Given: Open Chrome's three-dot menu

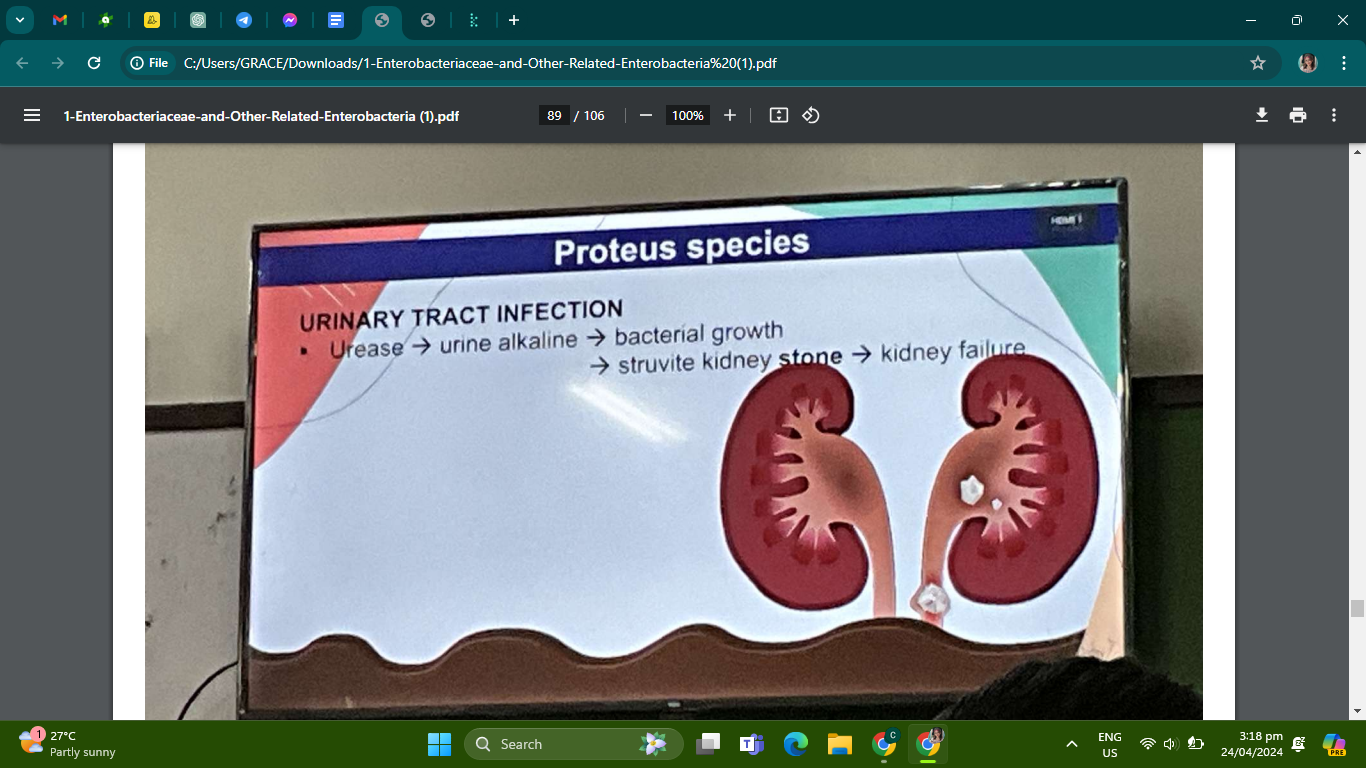Looking at the screenshot, I should [x=1342, y=63].
